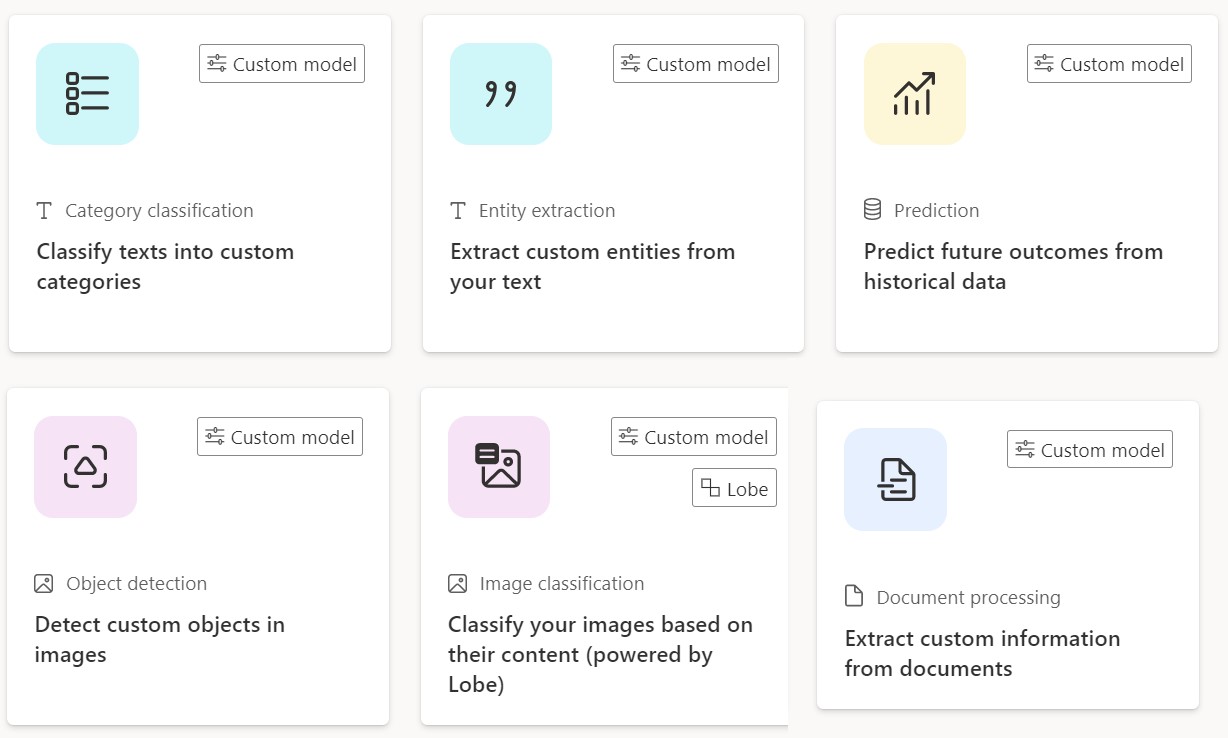
Task: Click the Image classification picture icon
Action: pos(498,466)
